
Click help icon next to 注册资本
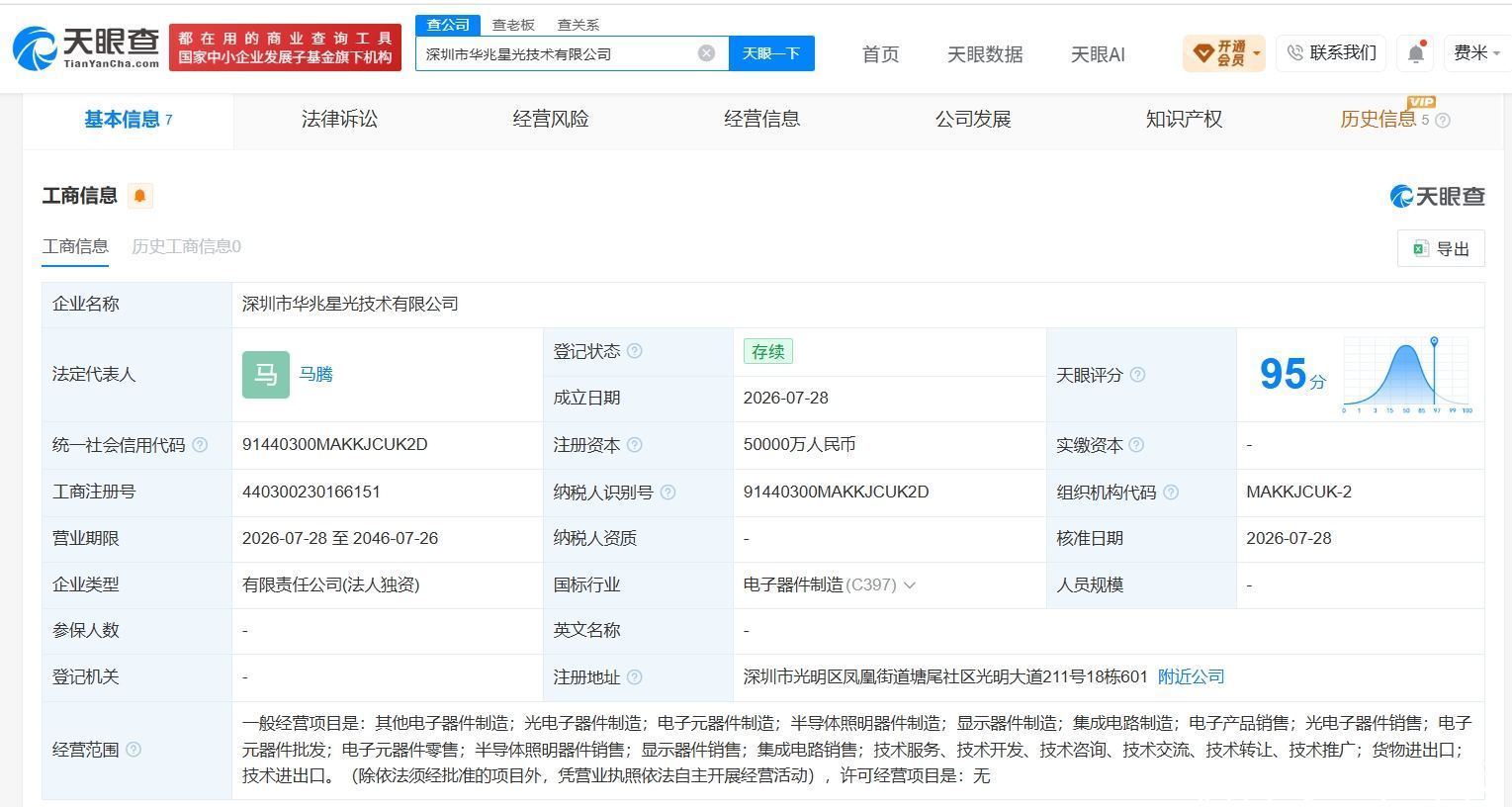coord(635,445)
